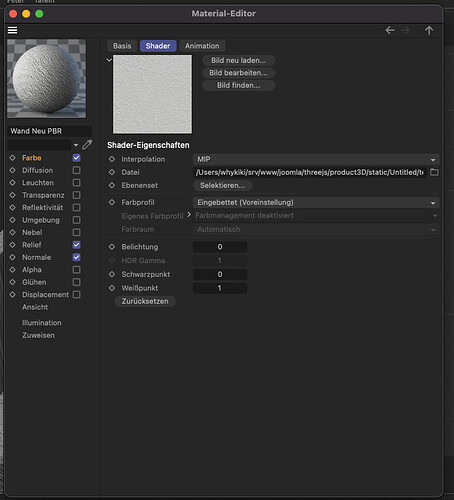This screenshot has width=454, height=500.
Task: Toggle the Belichtung animation diamond
Action: tap(112, 247)
